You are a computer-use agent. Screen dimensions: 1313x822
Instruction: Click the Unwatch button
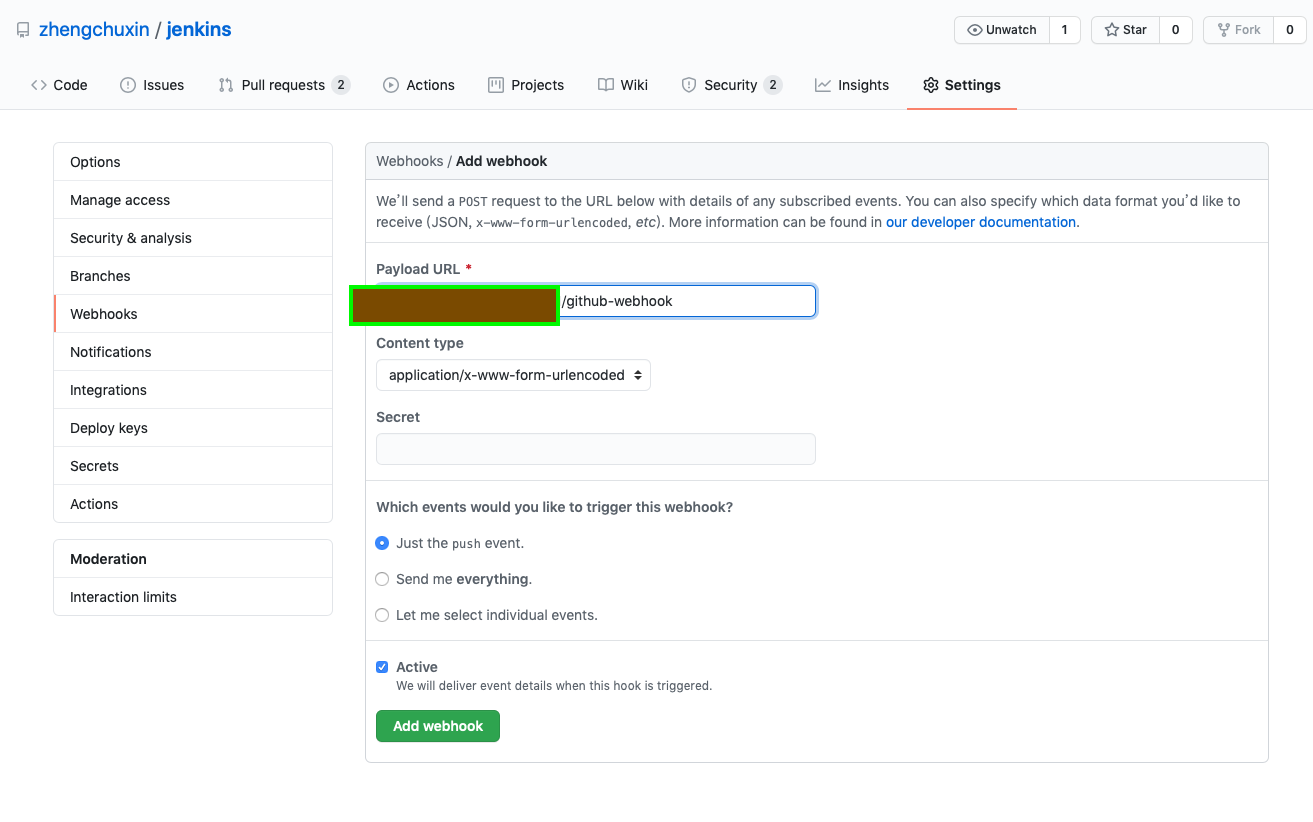(1002, 30)
